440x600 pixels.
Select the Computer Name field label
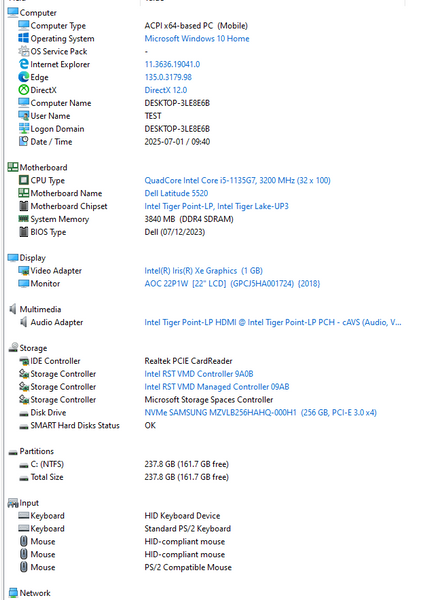click(x=61, y=103)
